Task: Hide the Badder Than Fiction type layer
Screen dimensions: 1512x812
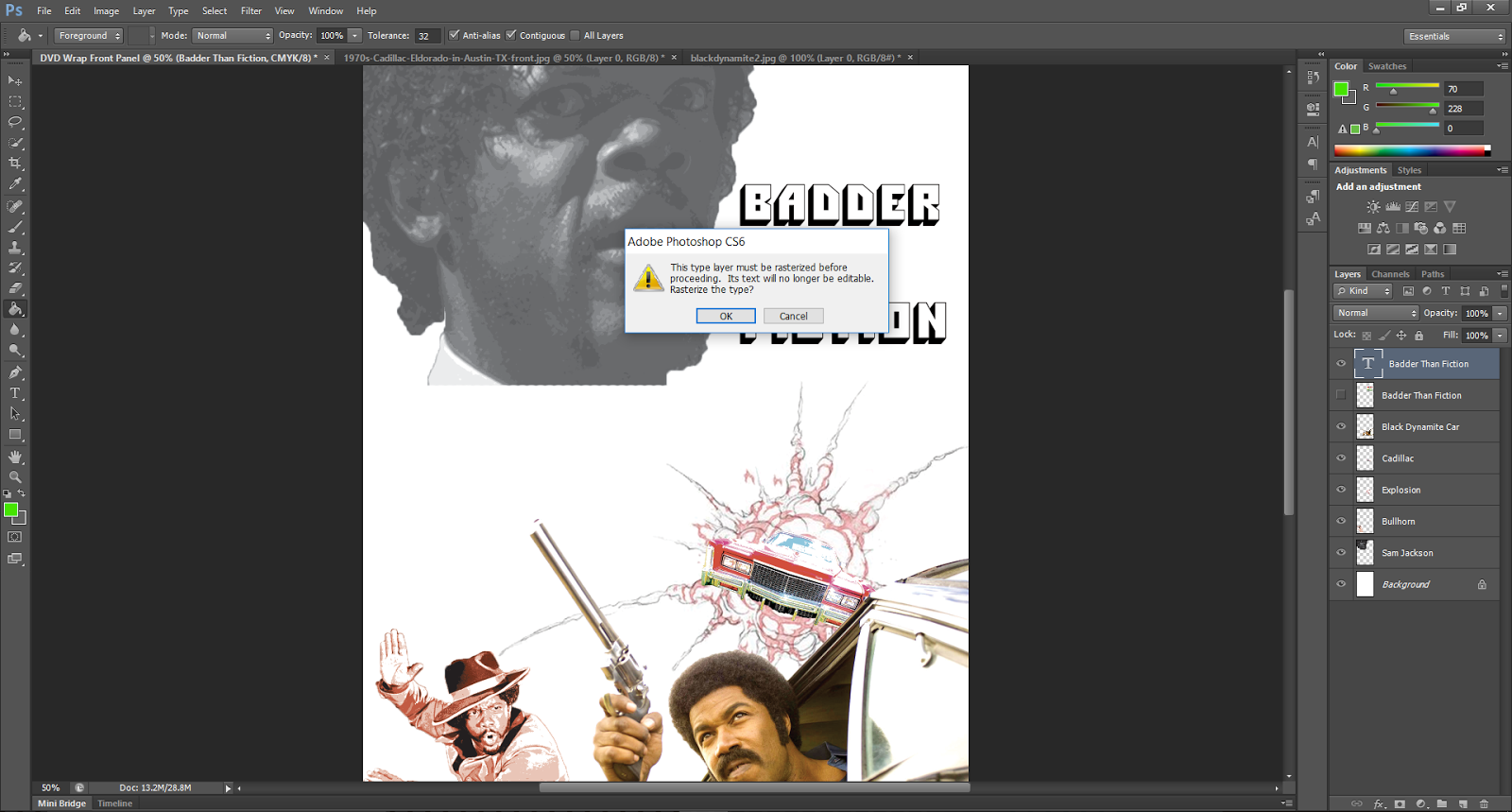Action: click(1341, 364)
